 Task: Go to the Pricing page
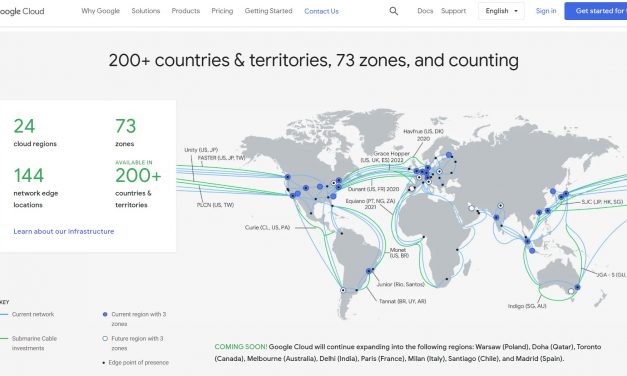pos(222,11)
